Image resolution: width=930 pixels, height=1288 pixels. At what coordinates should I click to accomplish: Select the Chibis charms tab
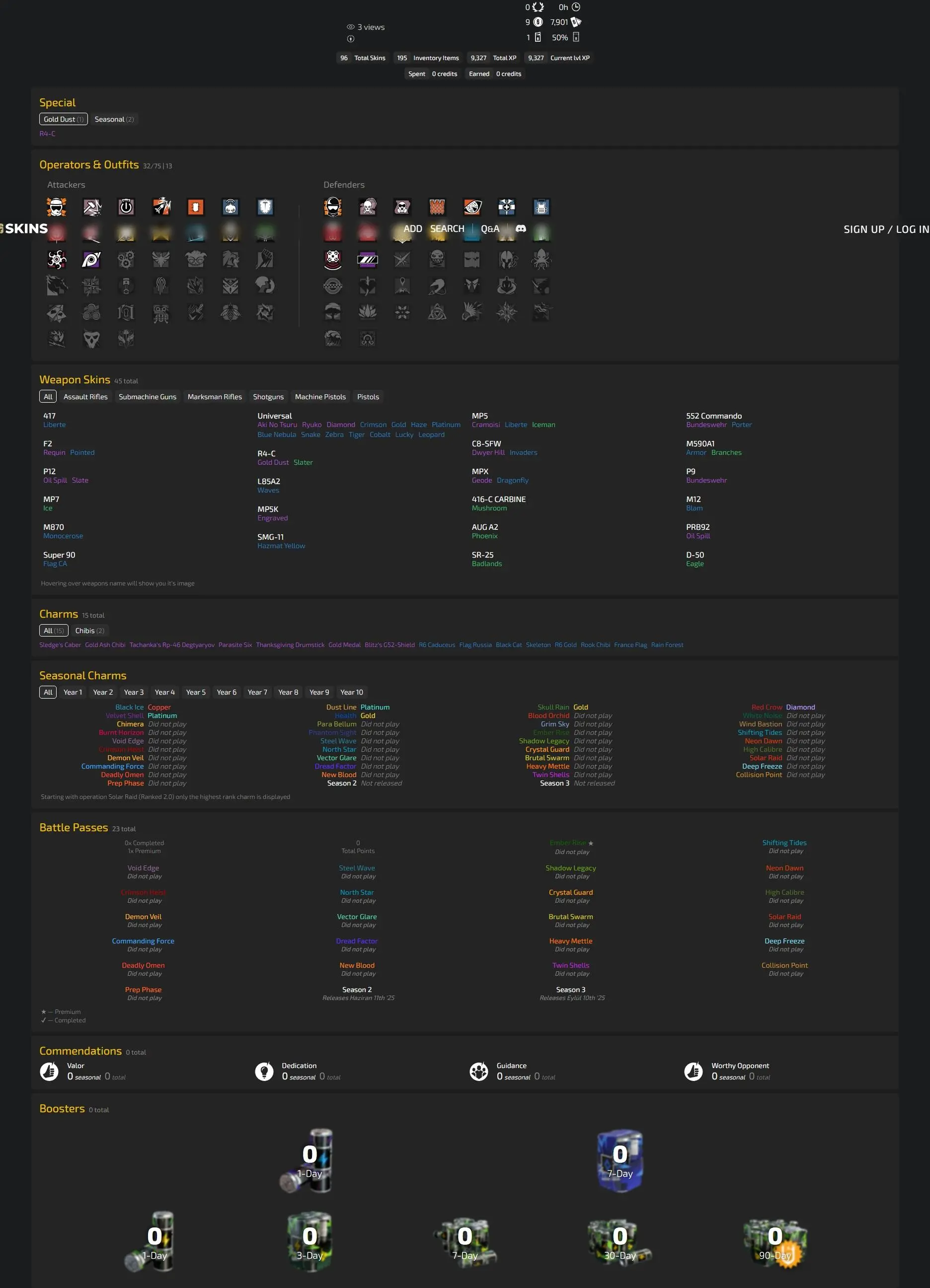pos(90,631)
